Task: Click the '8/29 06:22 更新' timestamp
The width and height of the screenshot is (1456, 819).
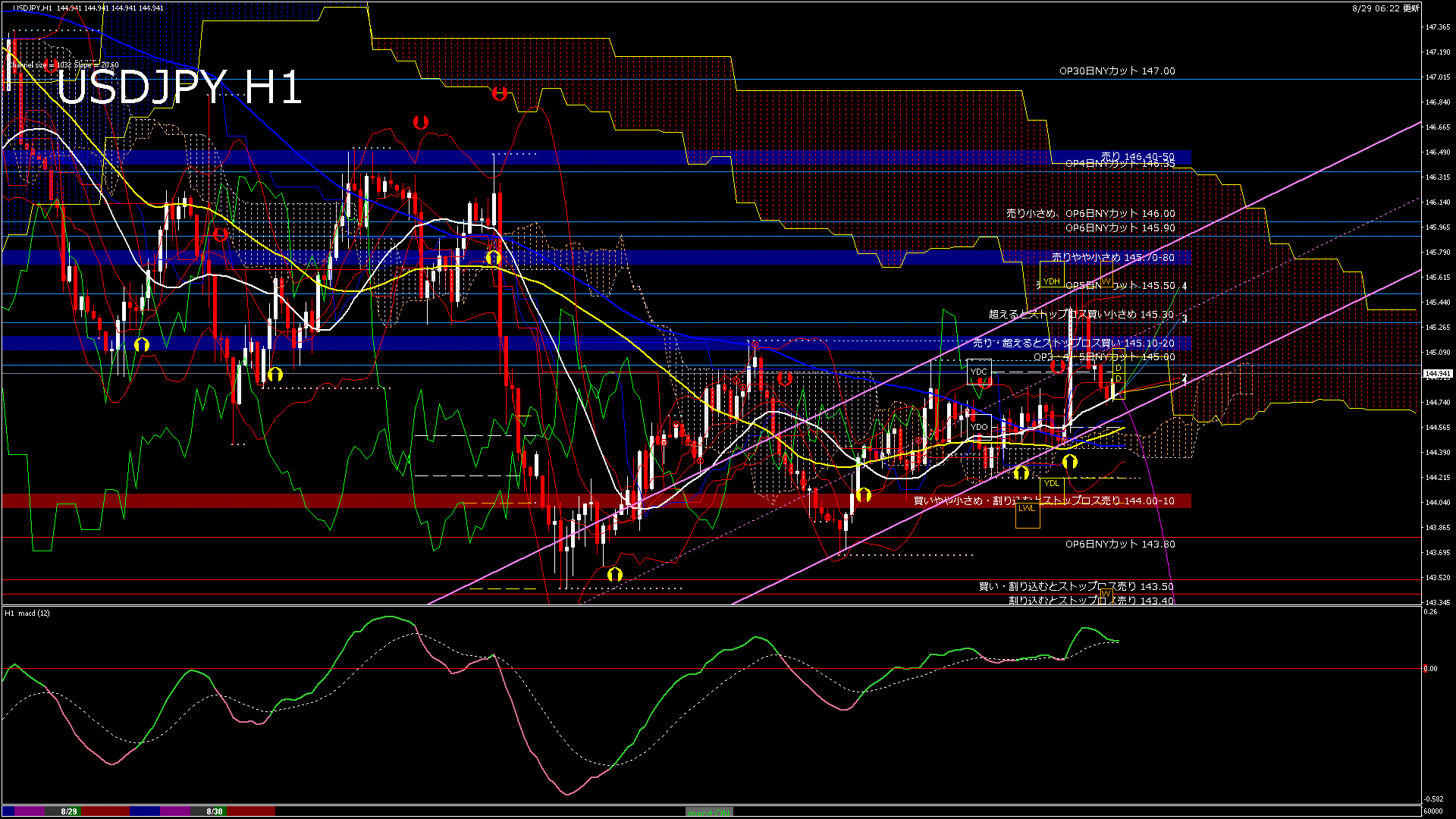Action: coord(1385,8)
